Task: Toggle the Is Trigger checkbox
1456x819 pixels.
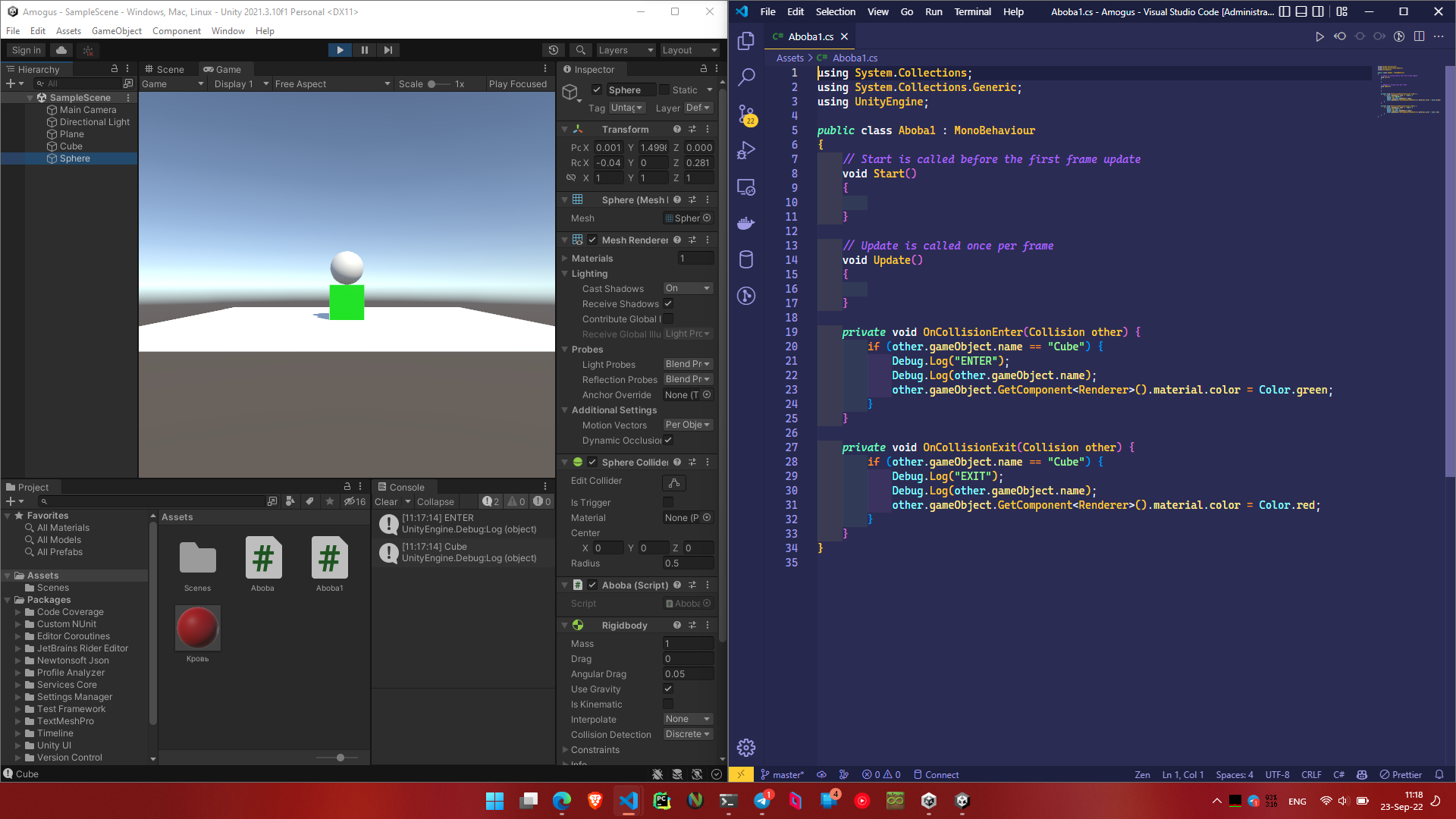Action: 668,502
